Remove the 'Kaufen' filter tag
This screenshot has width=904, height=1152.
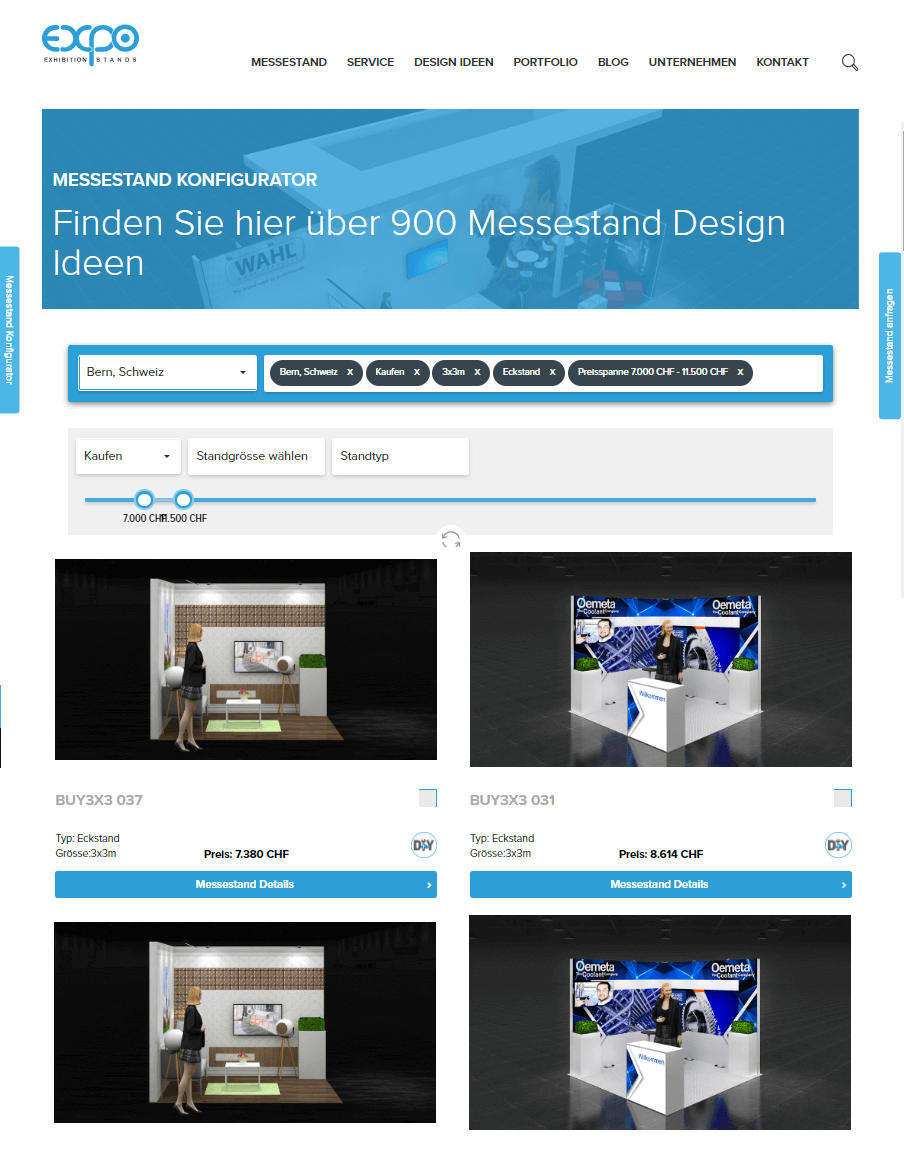click(417, 372)
